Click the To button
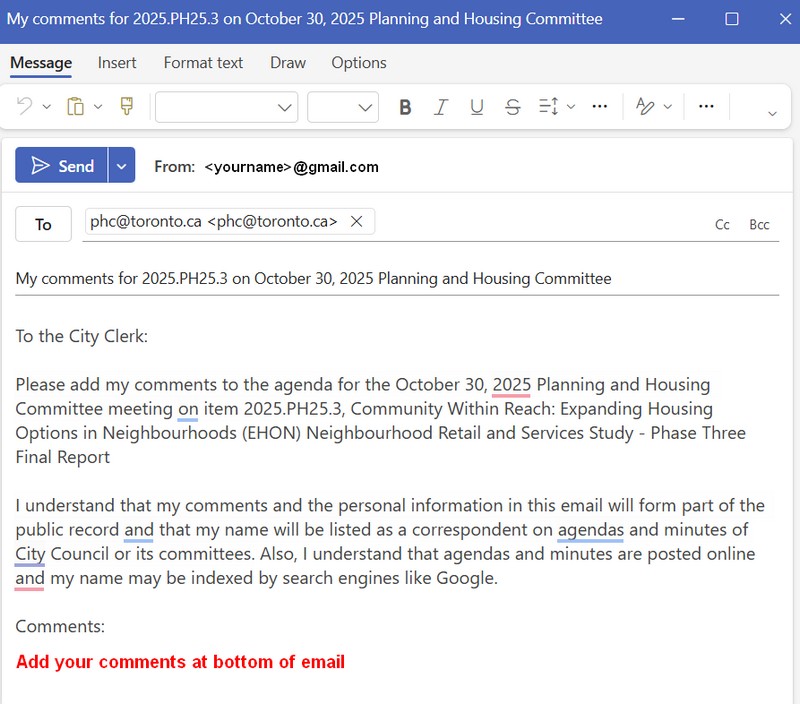The image size is (800, 704). click(x=43, y=224)
